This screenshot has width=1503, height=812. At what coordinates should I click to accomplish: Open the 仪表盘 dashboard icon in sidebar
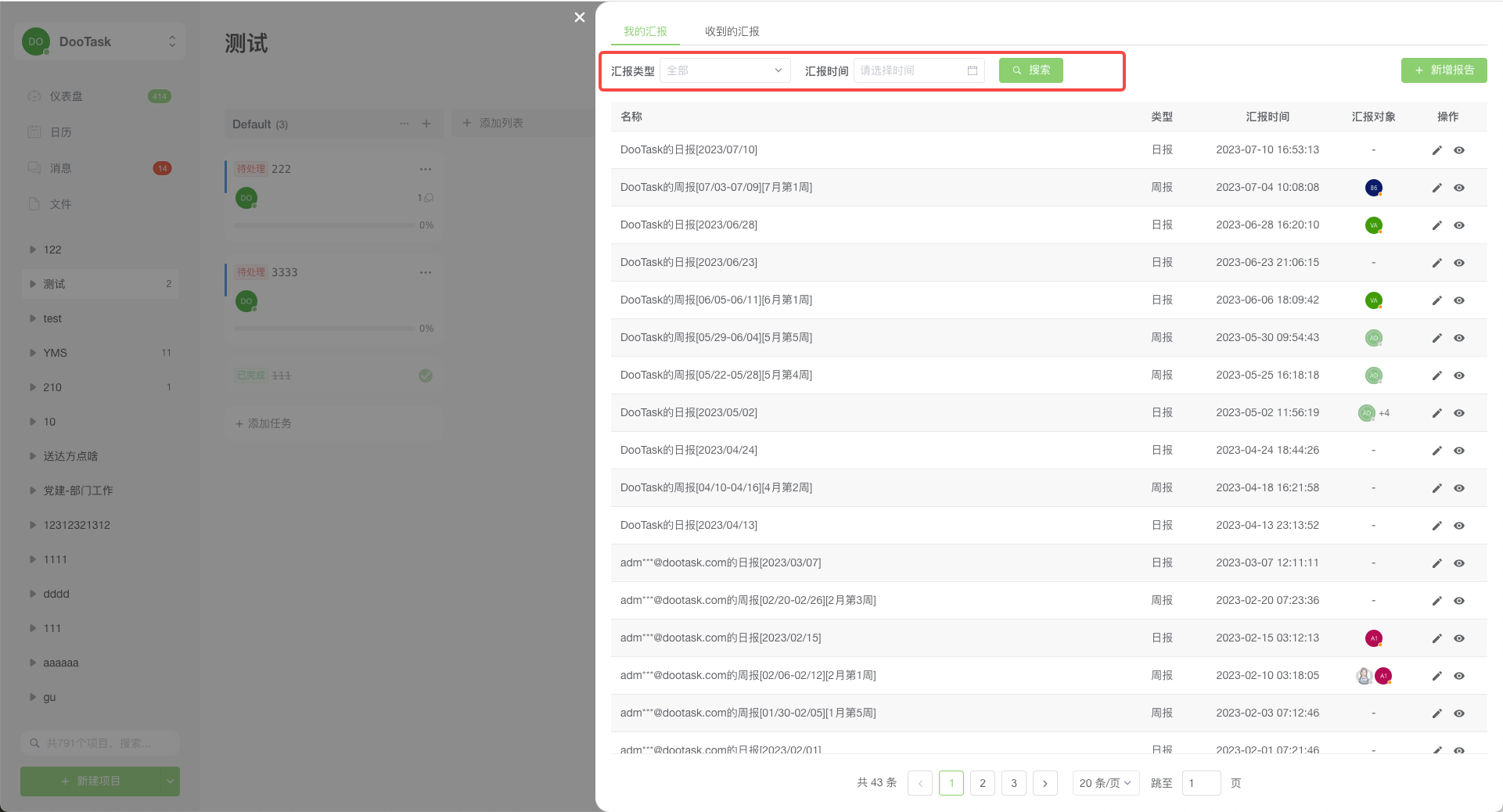click(34, 95)
